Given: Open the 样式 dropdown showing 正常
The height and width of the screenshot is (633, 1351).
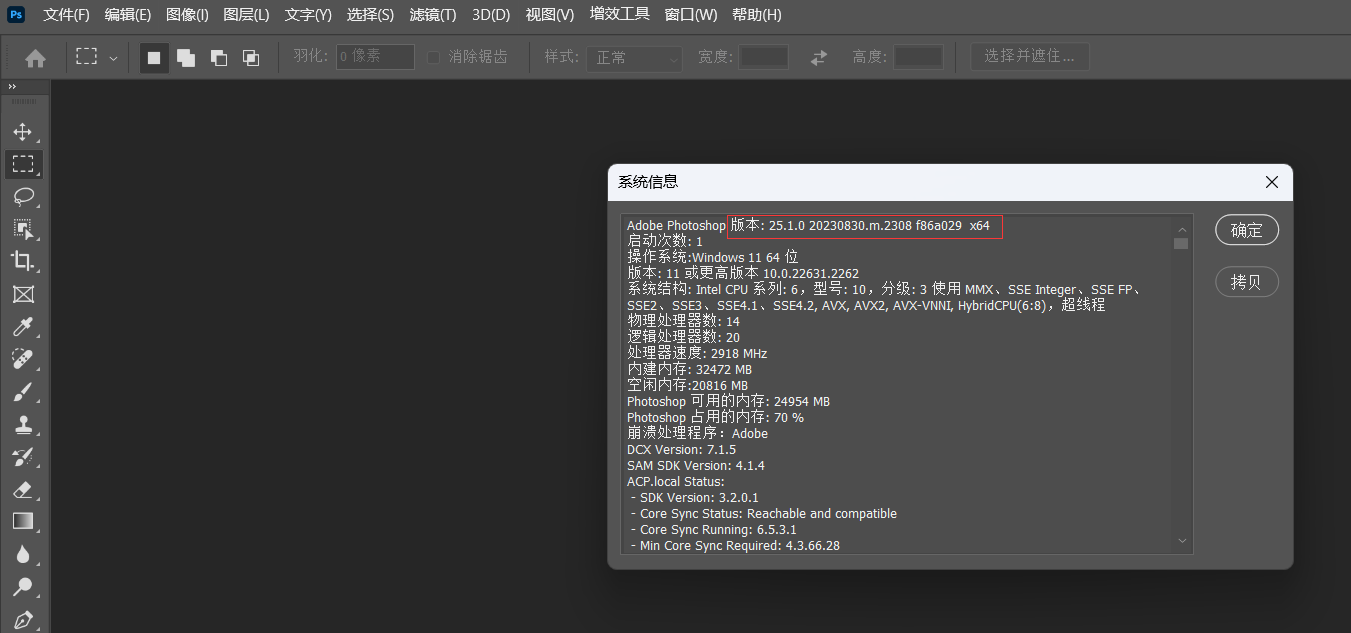Looking at the screenshot, I should (x=634, y=58).
